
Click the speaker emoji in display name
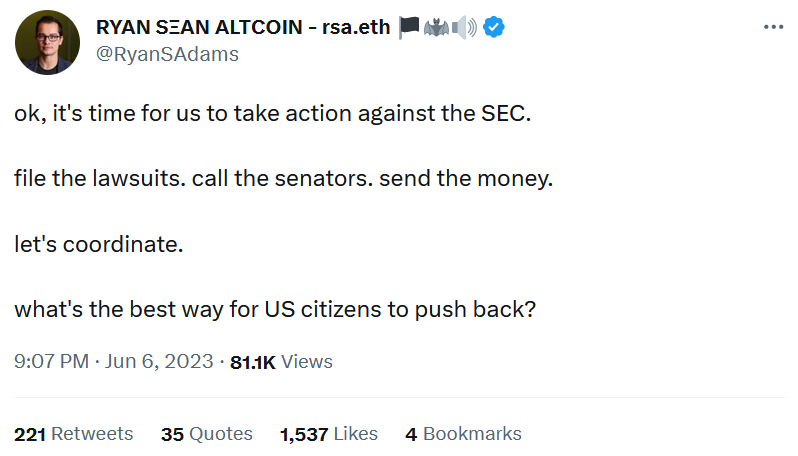(x=465, y=28)
